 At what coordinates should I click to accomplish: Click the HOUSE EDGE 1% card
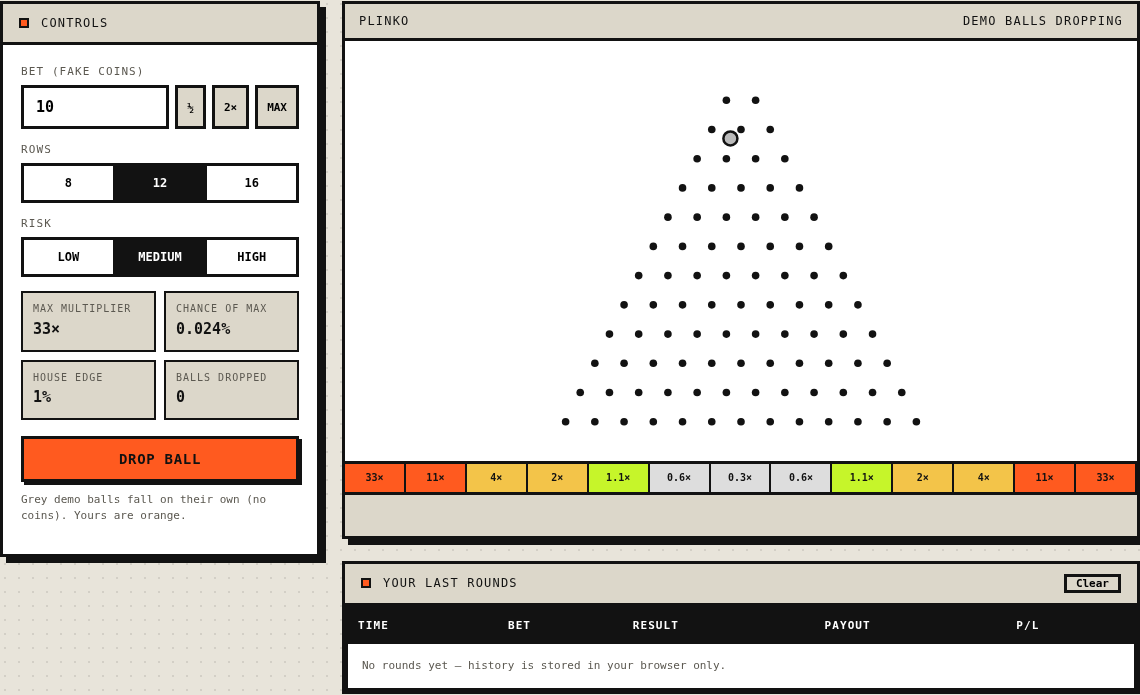click(89, 390)
